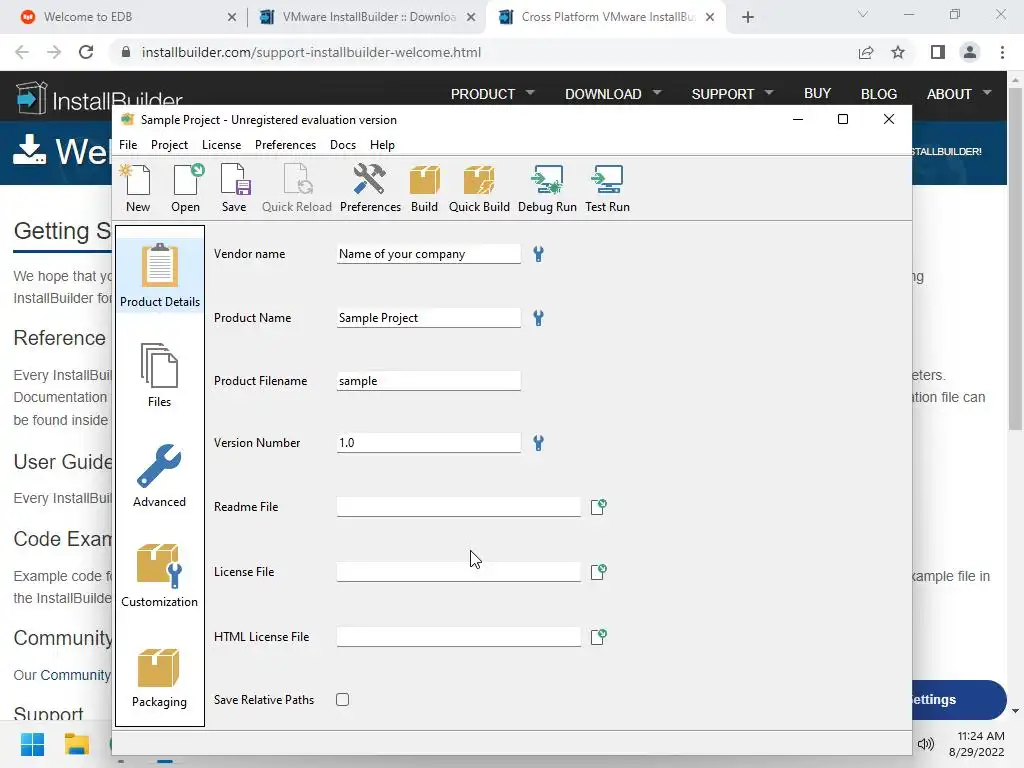Image resolution: width=1024 pixels, height=768 pixels.
Task: Start Debug Run from the toolbar
Action: (547, 188)
